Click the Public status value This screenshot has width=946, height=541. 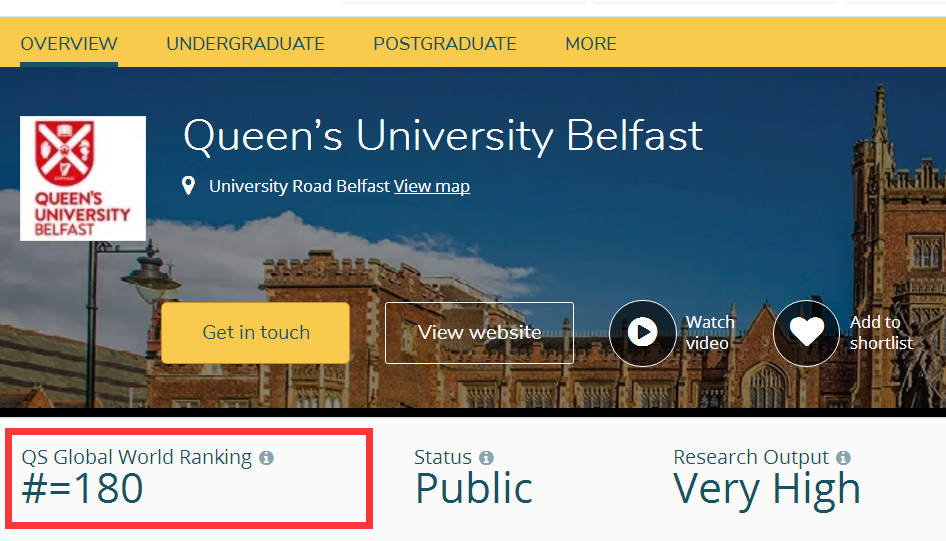(x=474, y=490)
